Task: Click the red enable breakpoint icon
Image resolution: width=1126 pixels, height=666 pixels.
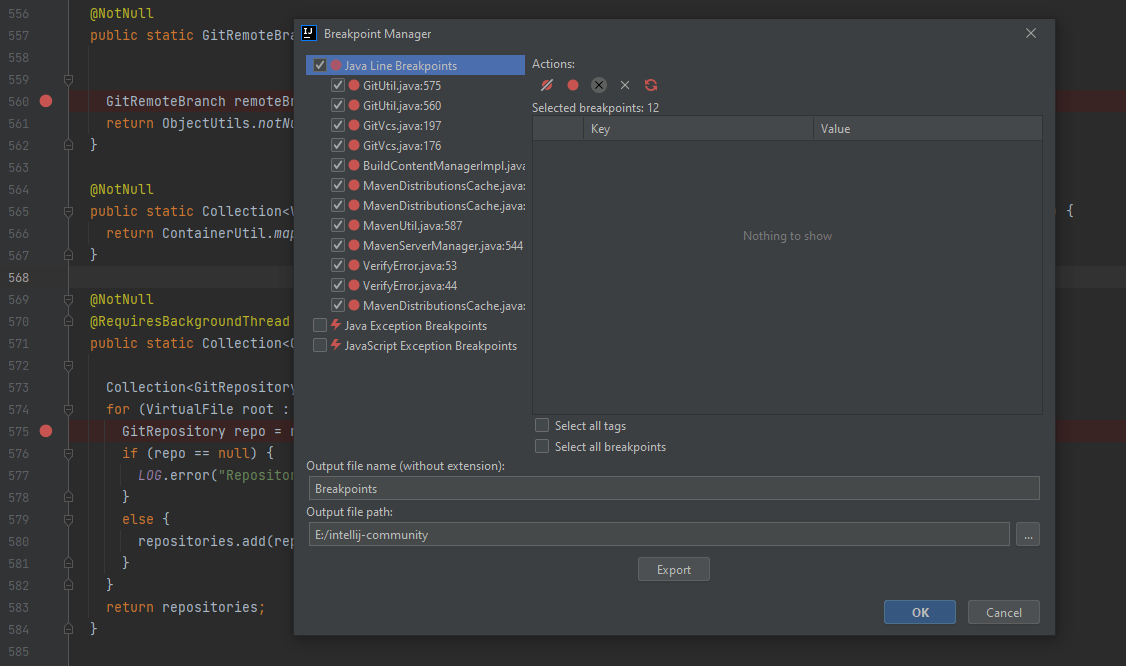Action: [x=573, y=85]
